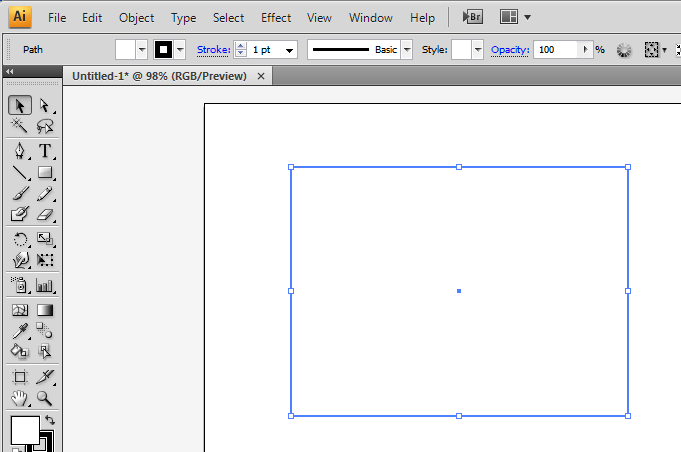
Task: Select the Live Paint Selection tool
Action: [44, 351]
